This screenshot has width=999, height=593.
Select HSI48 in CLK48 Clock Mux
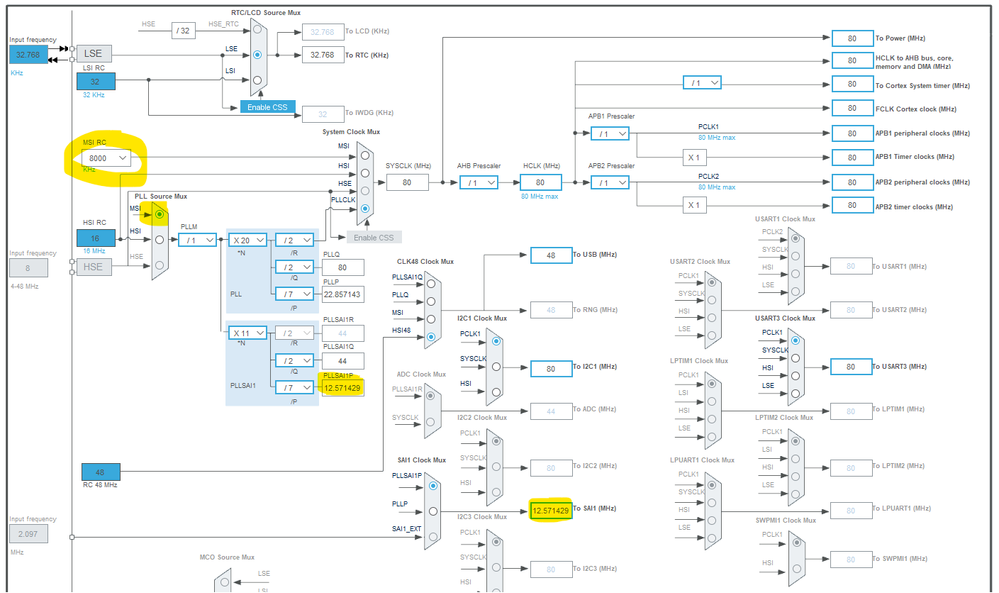pos(431,336)
